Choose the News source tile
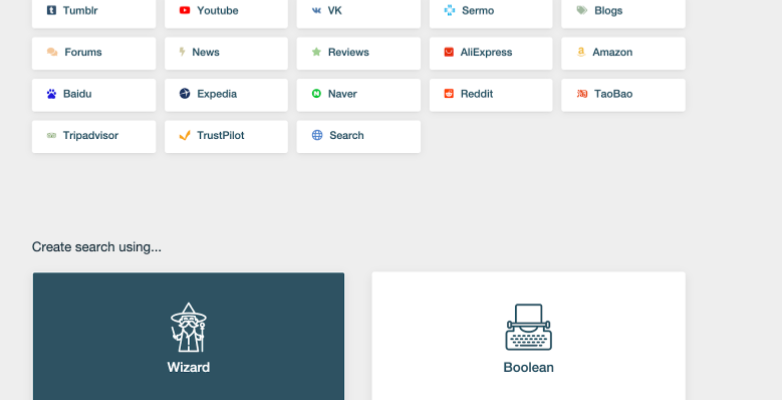Viewport: 782px width, 400px height. [226, 53]
